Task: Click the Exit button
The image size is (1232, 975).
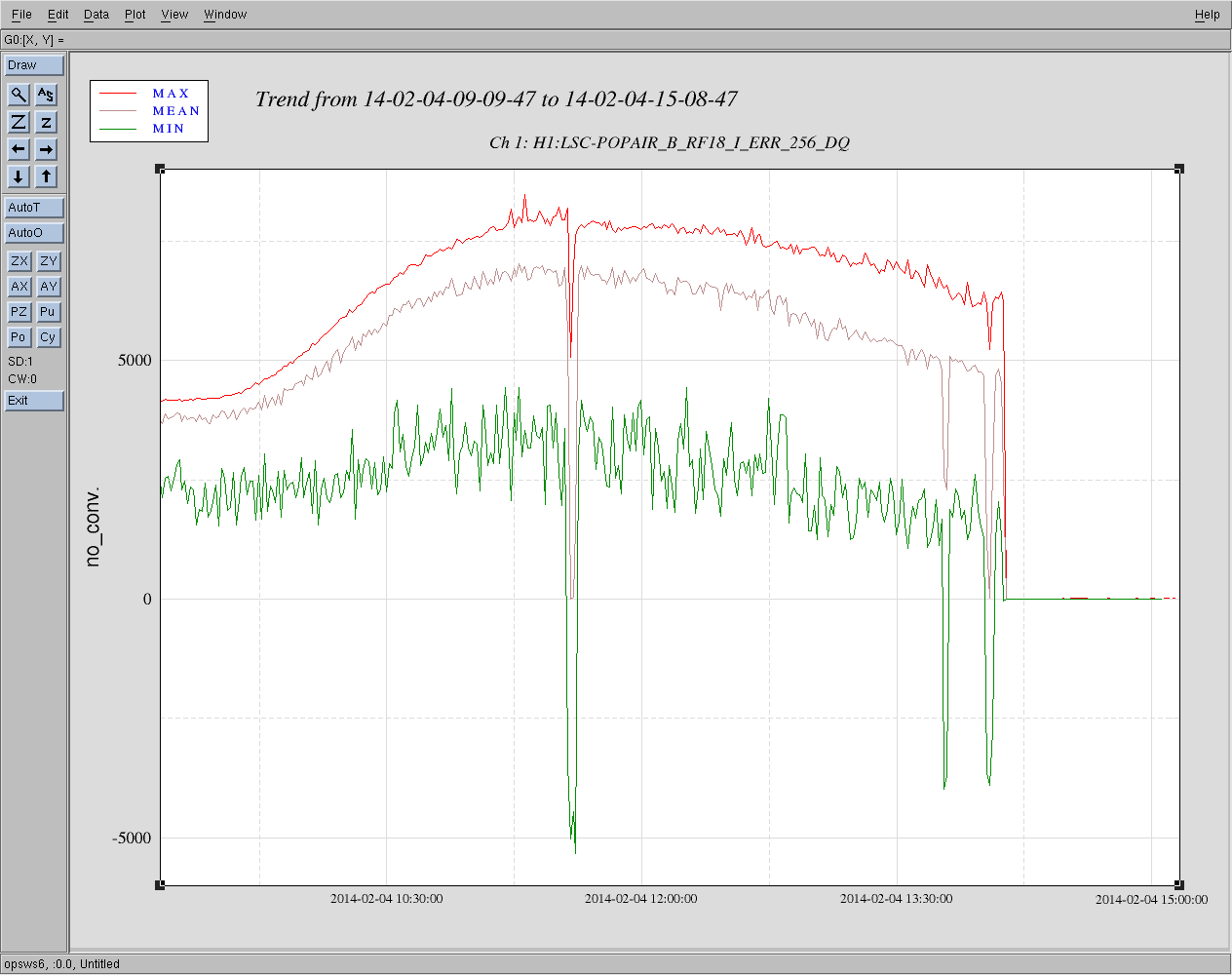Action: click(x=34, y=401)
